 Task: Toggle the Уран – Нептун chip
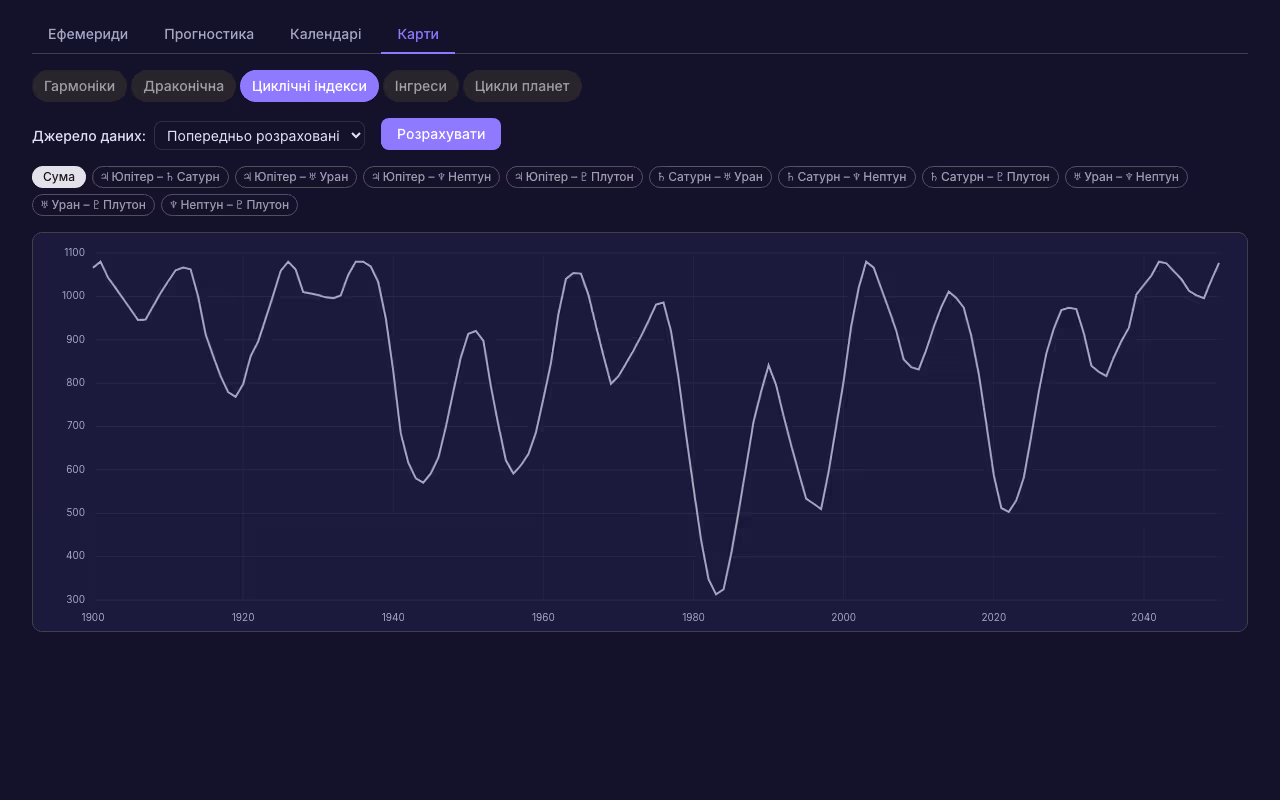pyautogui.click(x=1126, y=177)
